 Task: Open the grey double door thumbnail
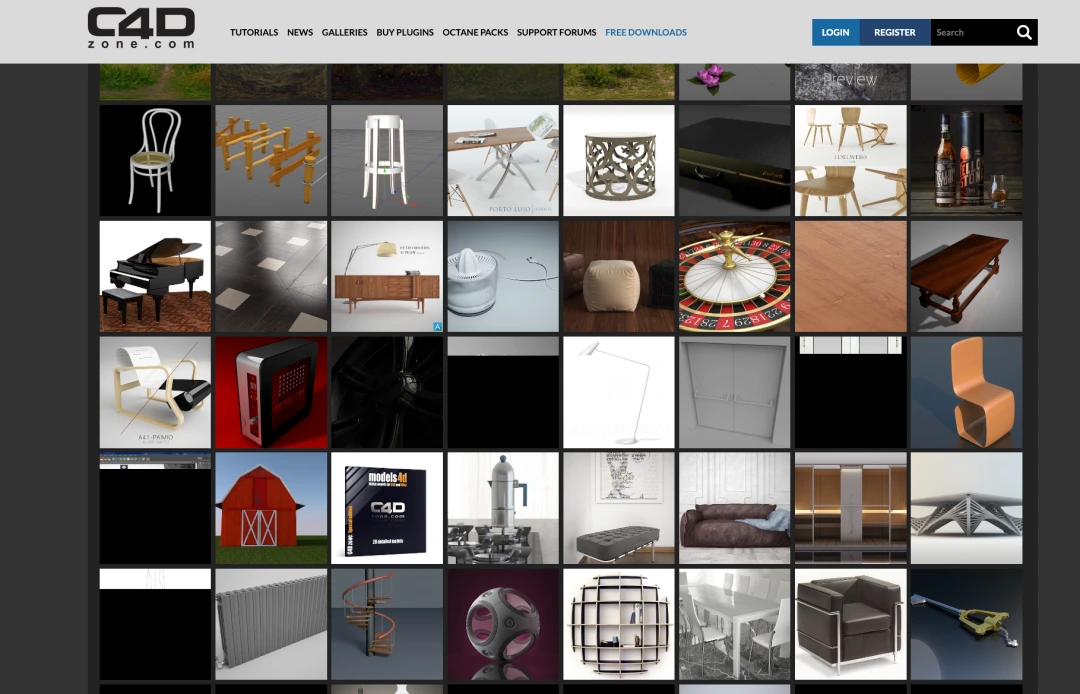coord(735,392)
